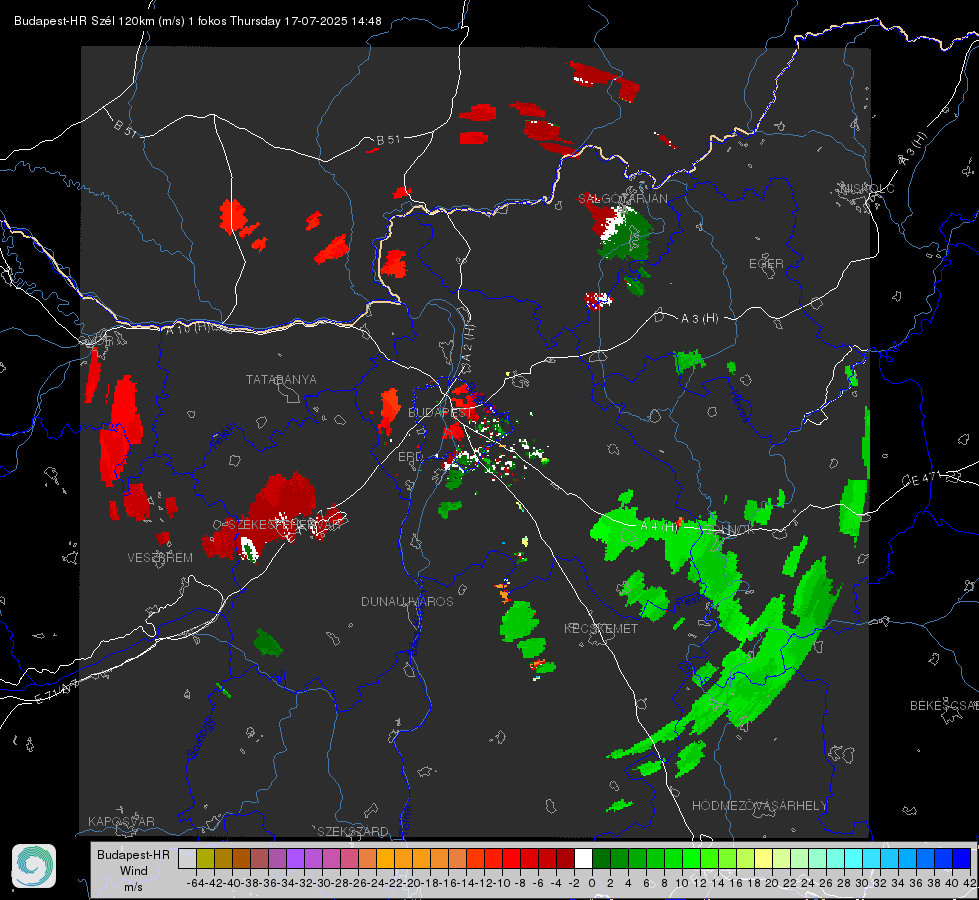Click the Heves county label
The width and height of the screenshot is (979, 900).
[x=740, y=405]
